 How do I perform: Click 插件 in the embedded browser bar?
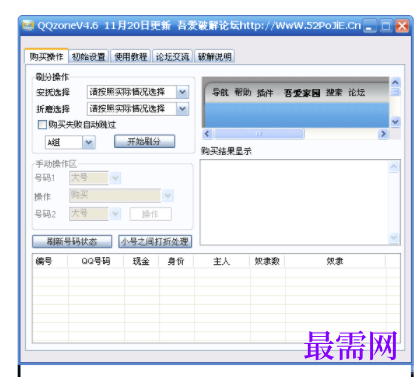(x=265, y=93)
